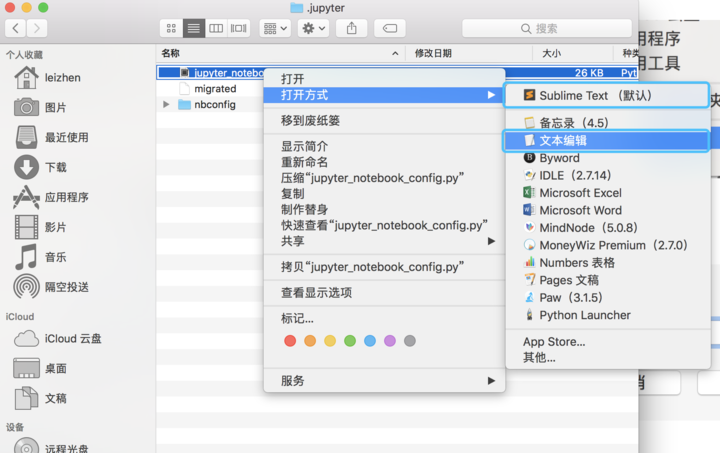720x453 pixels.
Task: Expand the nbconfig folder disclosure triangle
Action: 166,105
